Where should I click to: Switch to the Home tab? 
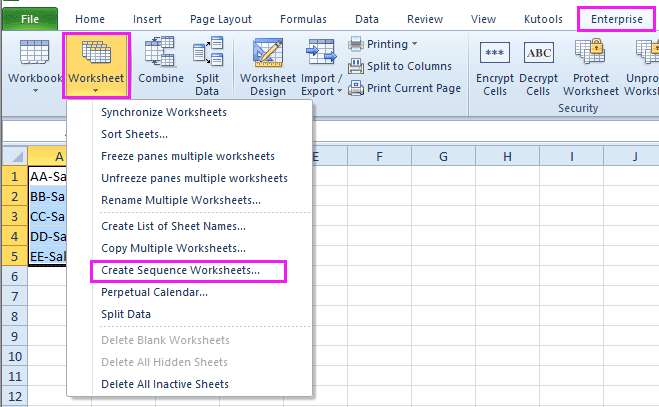(90, 19)
